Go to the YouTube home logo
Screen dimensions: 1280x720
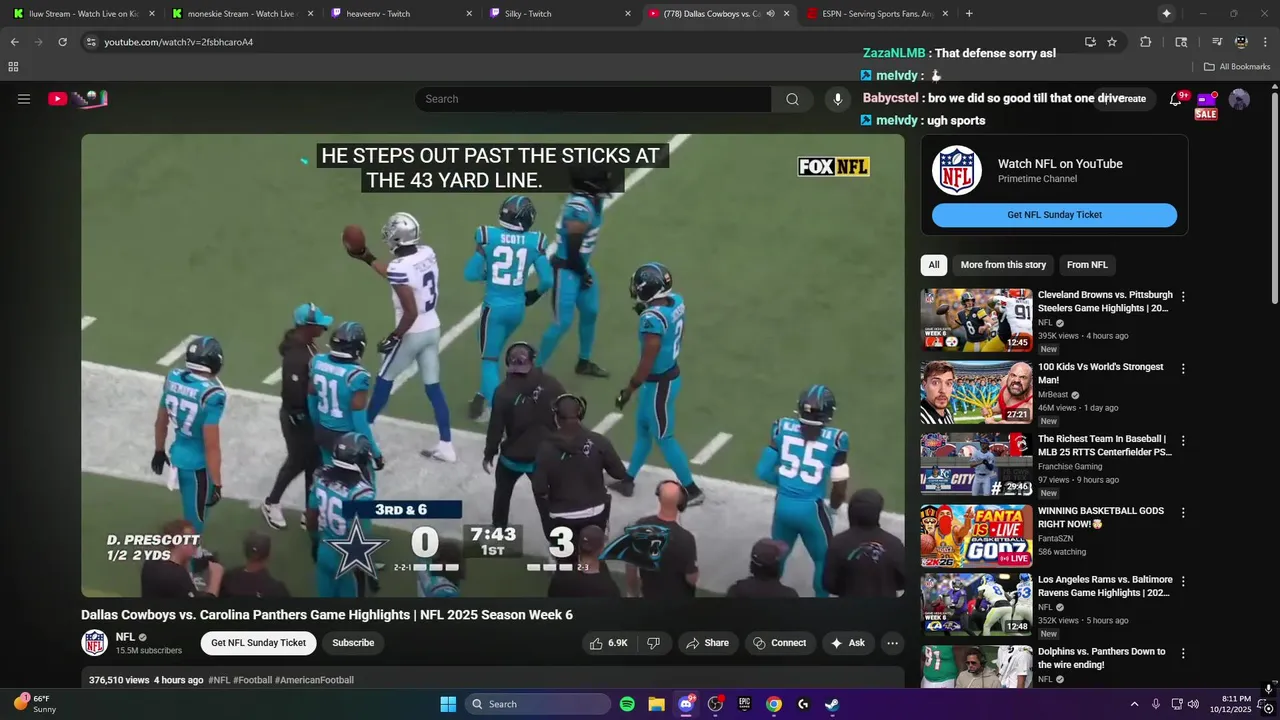pos(78,98)
